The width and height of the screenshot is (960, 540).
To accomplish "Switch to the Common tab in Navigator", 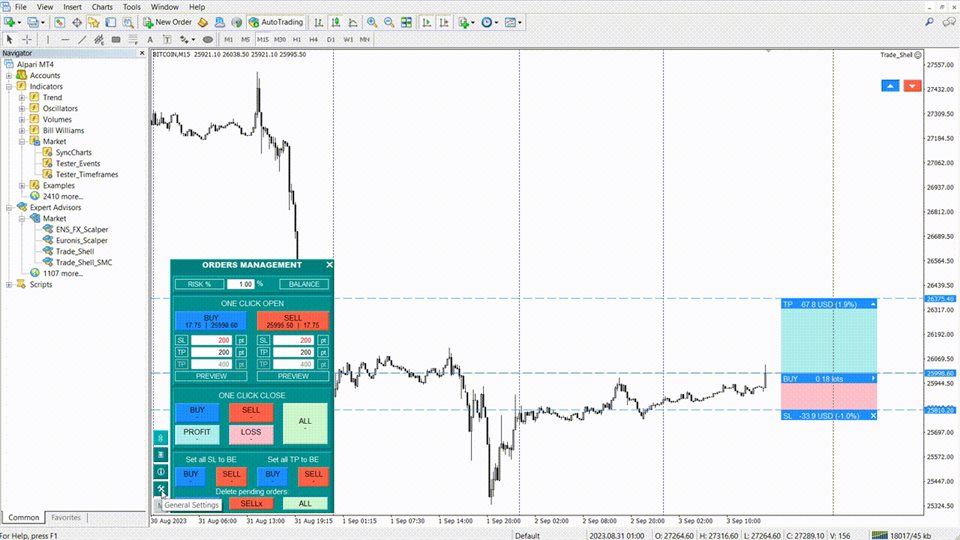I will tap(24, 517).
